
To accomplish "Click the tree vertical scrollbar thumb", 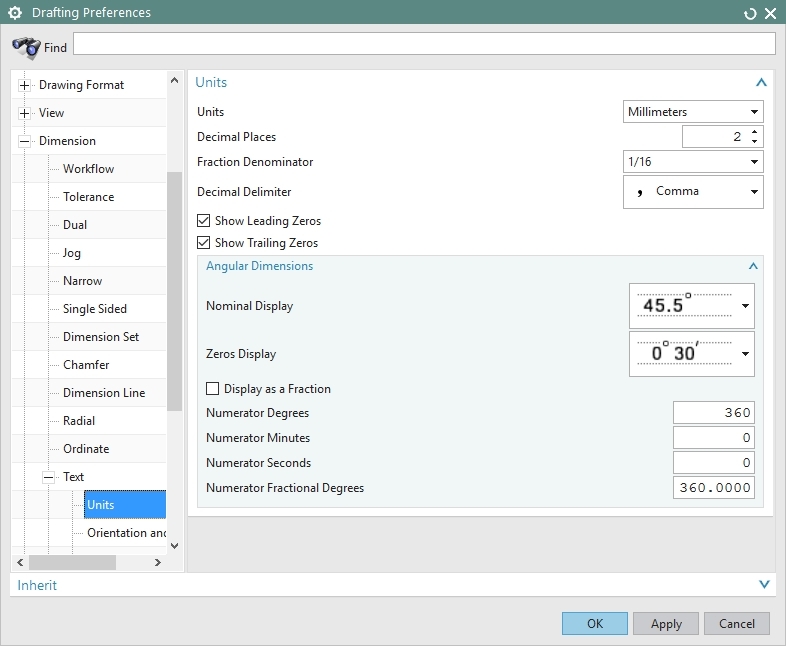I will [174, 291].
